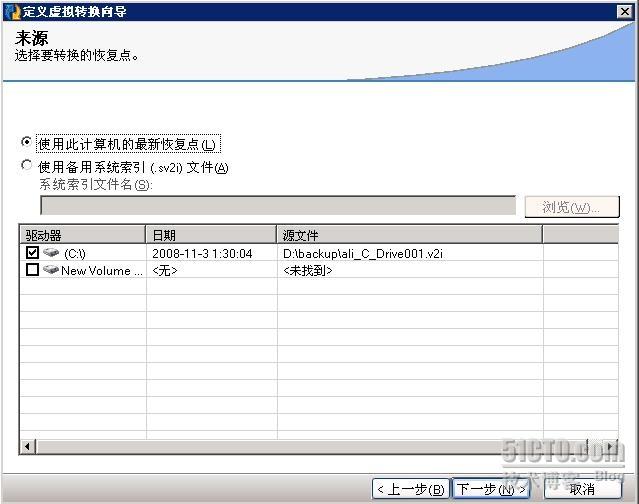Click the 系统索引文件名 input field
639x504 pixels.
[x=278, y=205]
